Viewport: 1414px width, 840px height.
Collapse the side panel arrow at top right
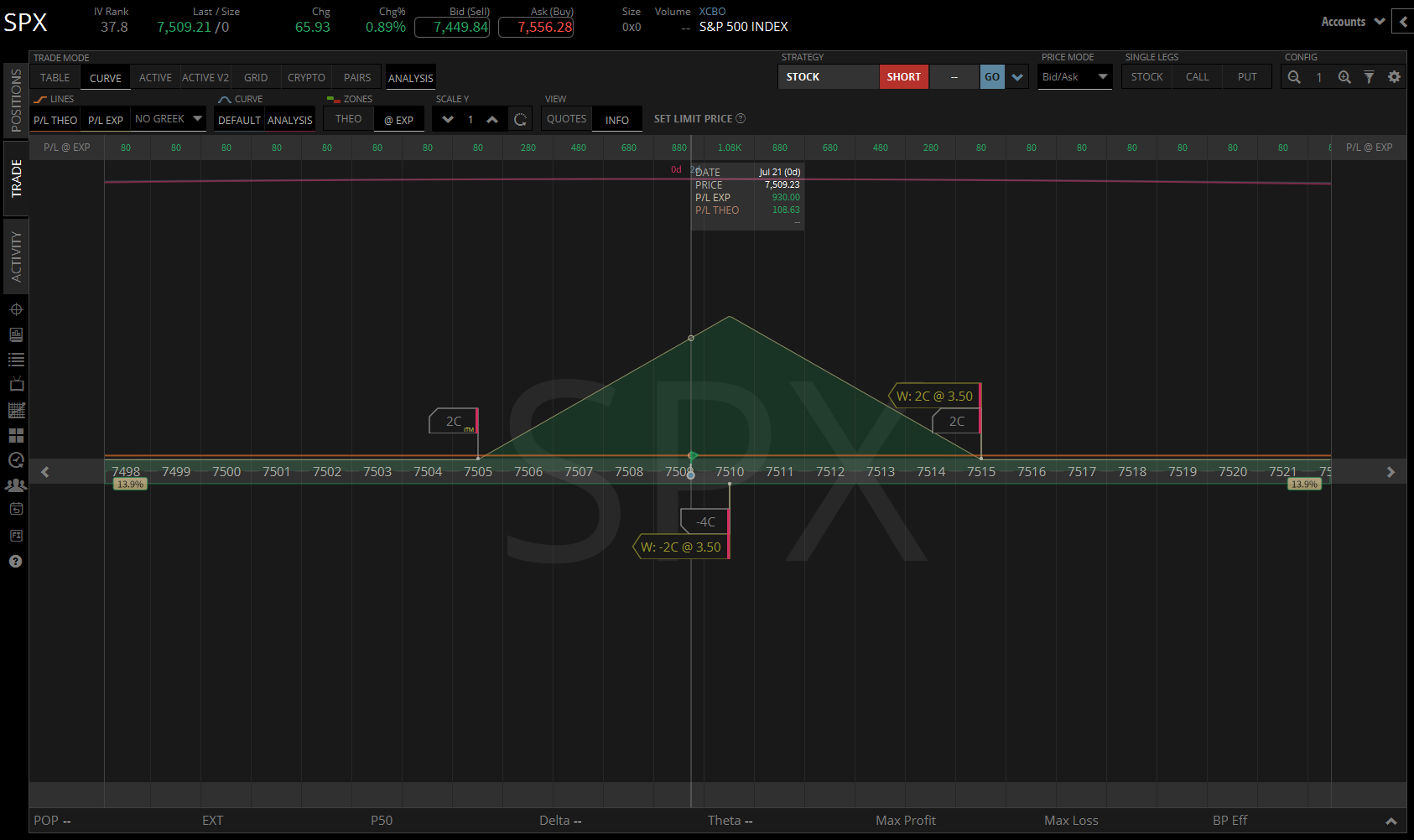coord(1402,22)
